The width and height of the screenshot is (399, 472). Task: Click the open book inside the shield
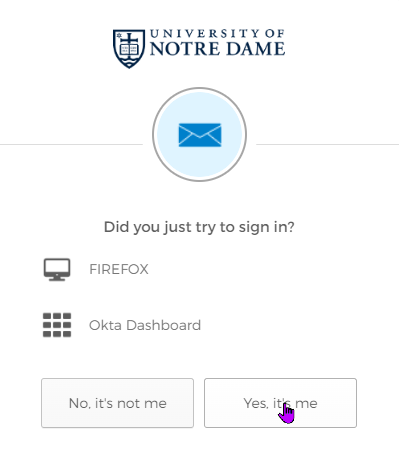[x=129, y=50]
